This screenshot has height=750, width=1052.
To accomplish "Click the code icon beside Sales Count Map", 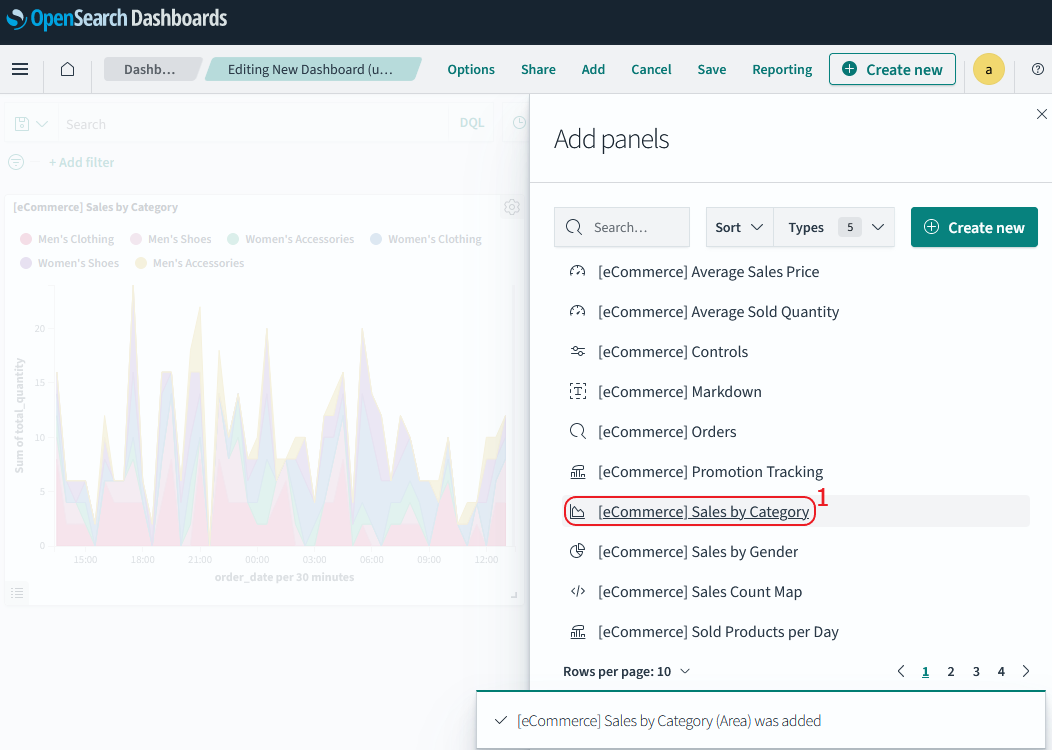I will point(578,592).
